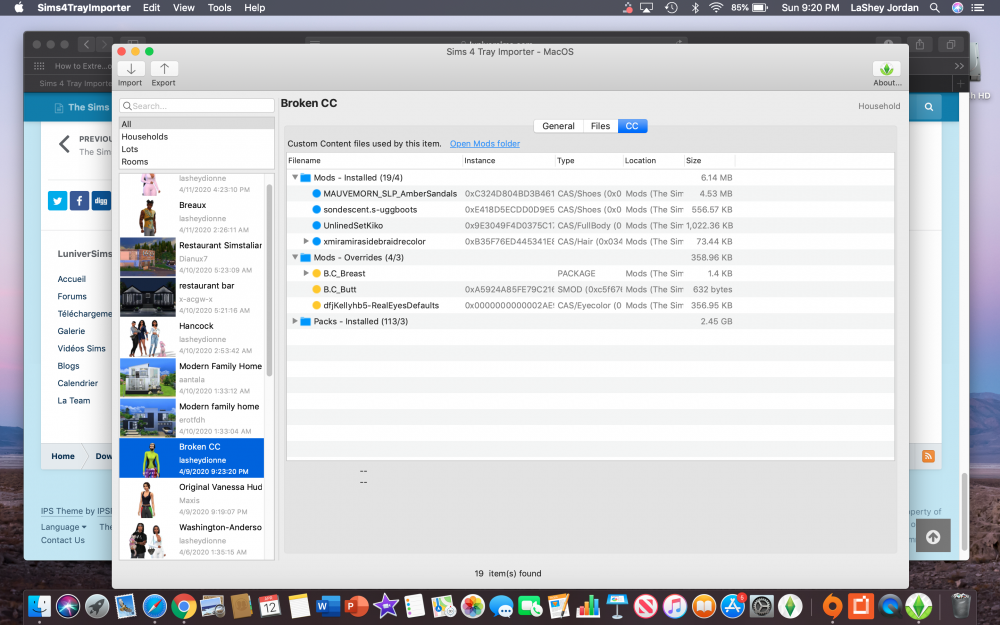
Task: Open Google Chrome from the dock
Action: (x=184, y=606)
